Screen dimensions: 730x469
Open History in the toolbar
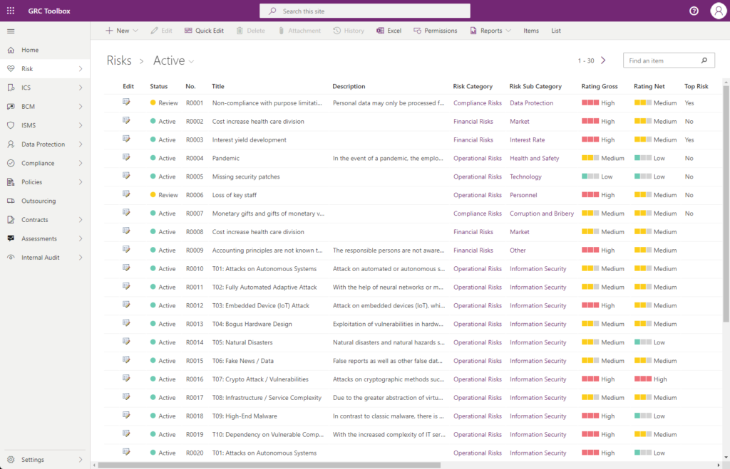click(x=349, y=31)
